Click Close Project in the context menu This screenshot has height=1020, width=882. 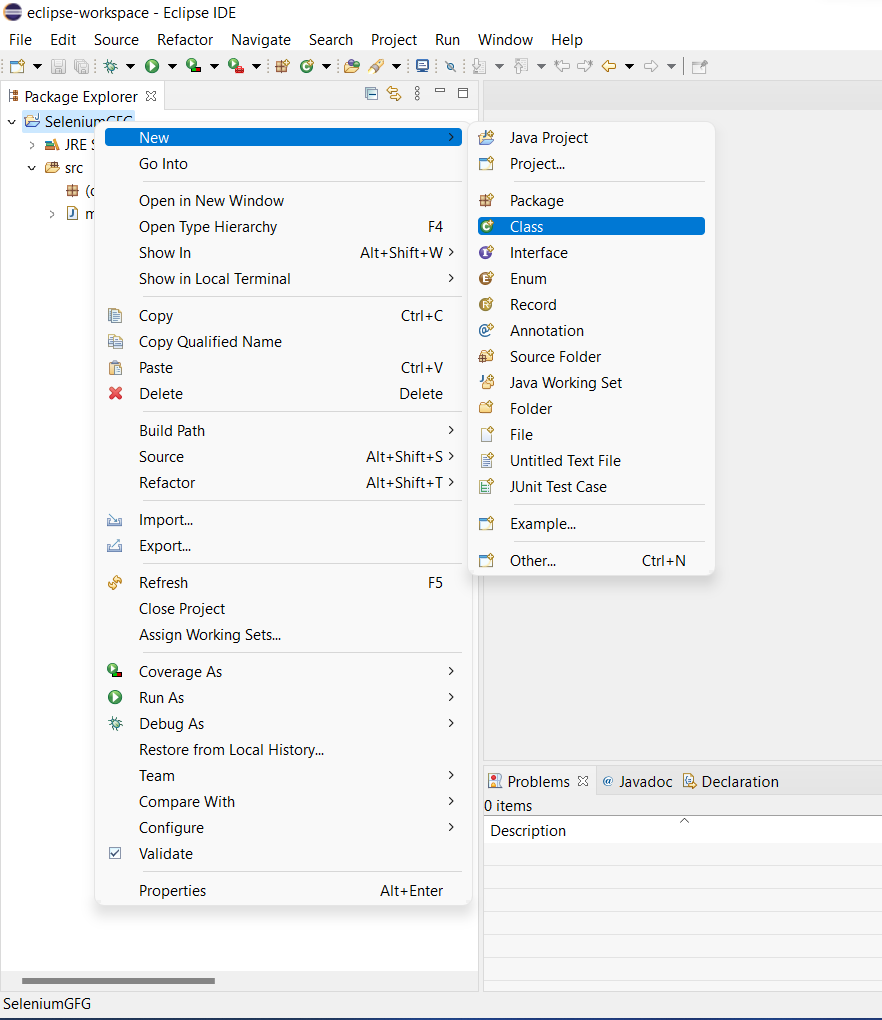pos(283,609)
